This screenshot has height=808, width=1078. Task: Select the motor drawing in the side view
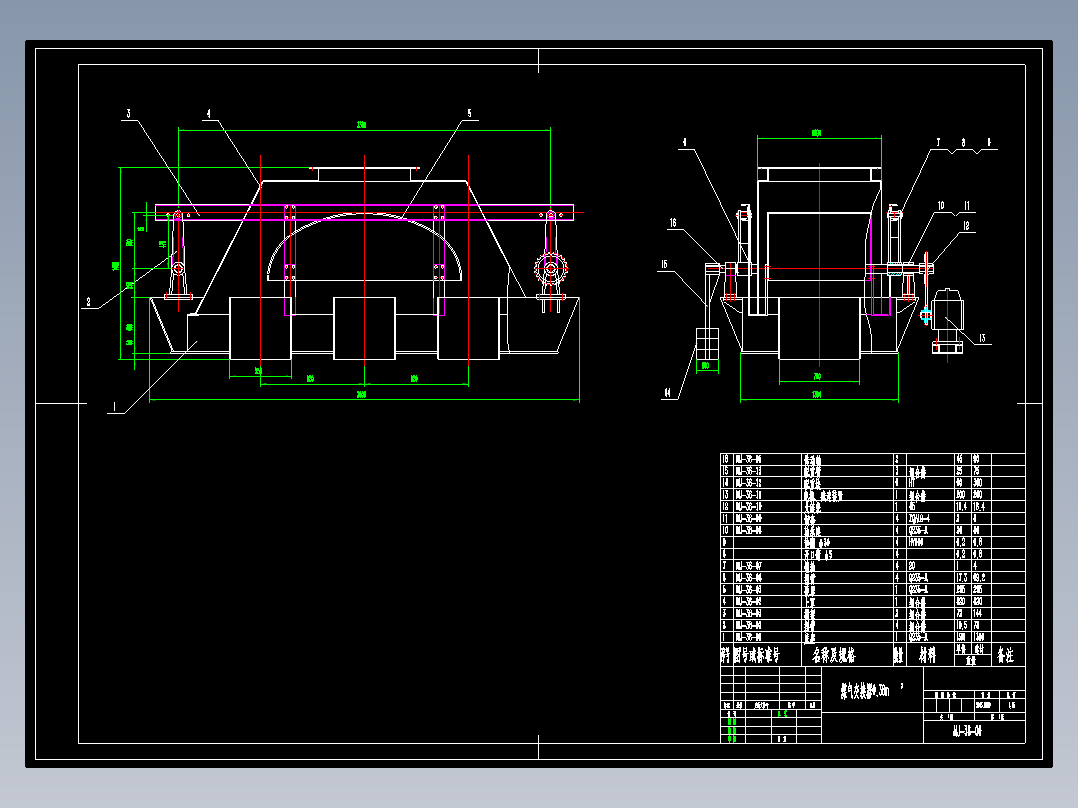(x=947, y=321)
